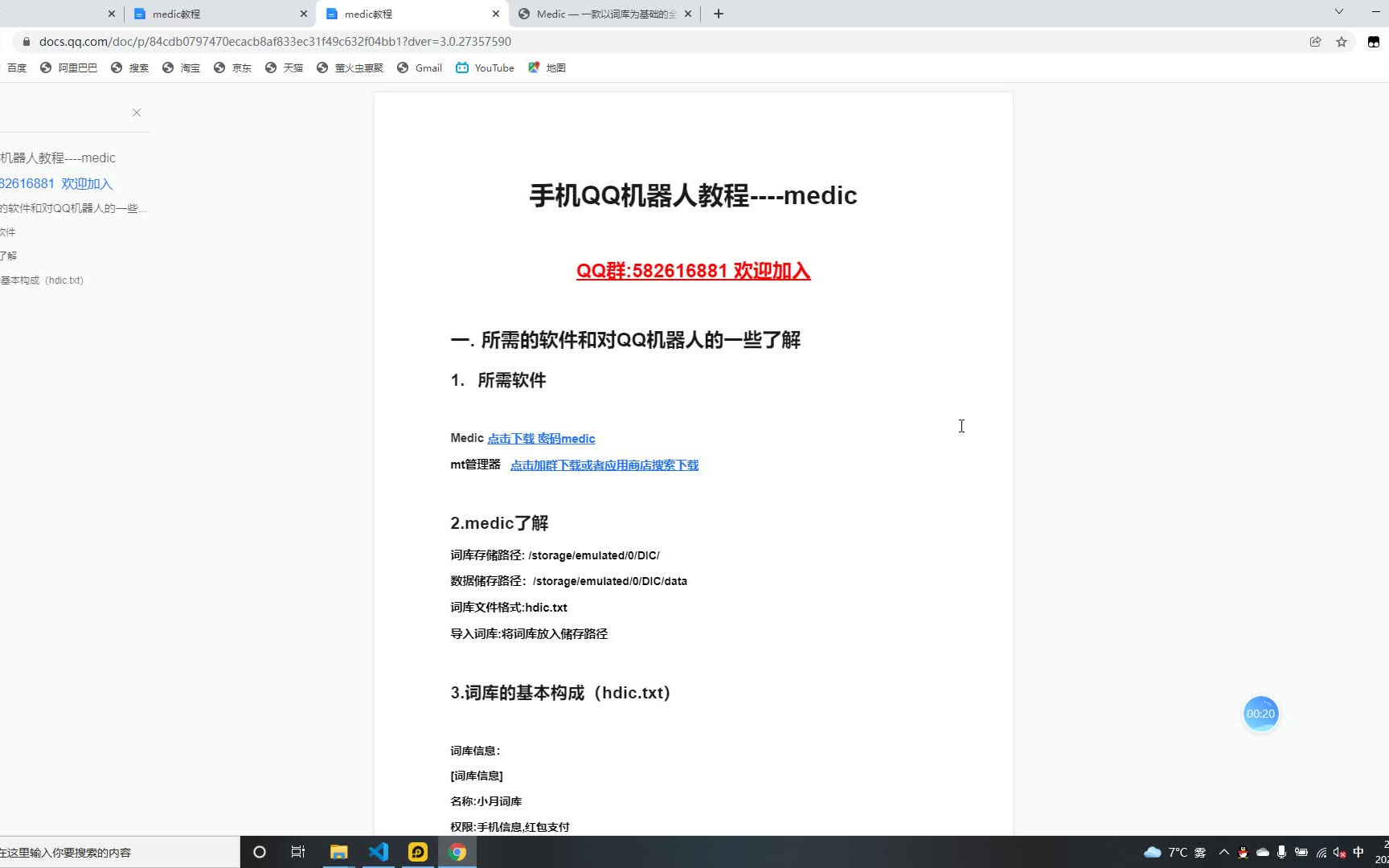
Task: Click the 导入词库 line
Action: coord(529,634)
